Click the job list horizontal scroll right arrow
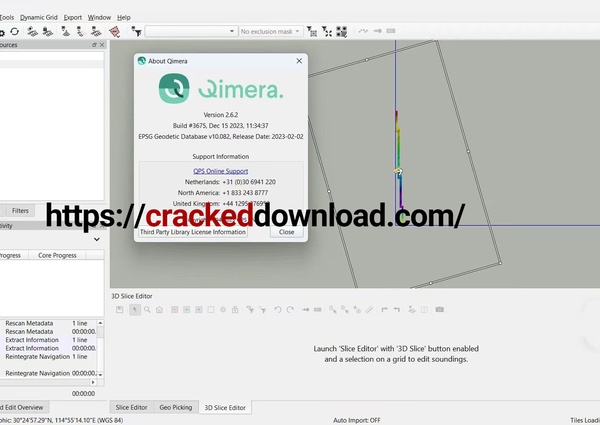The height and width of the screenshot is (425, 600). click(93, 382)
